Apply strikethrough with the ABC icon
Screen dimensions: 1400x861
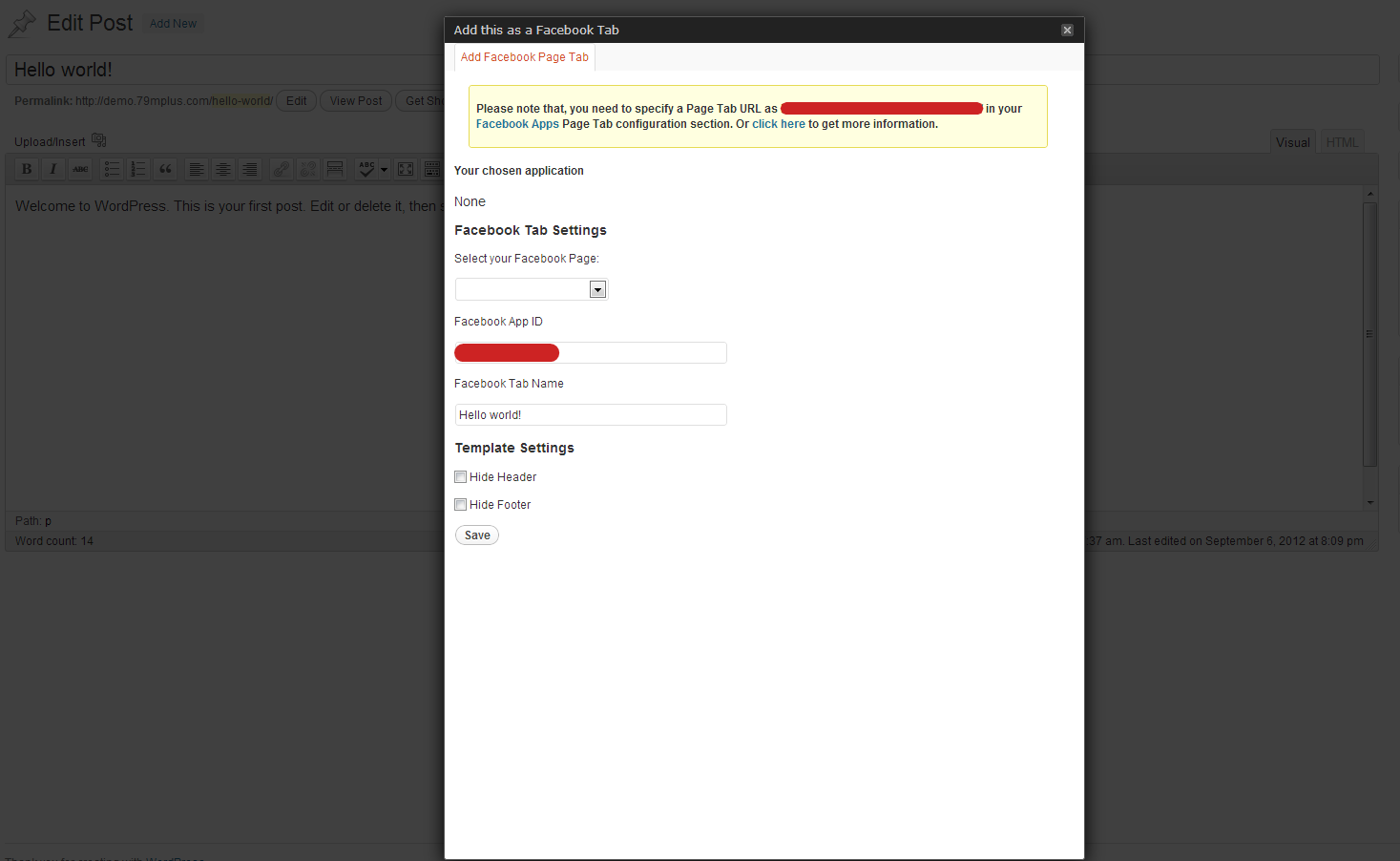(80, 169)
